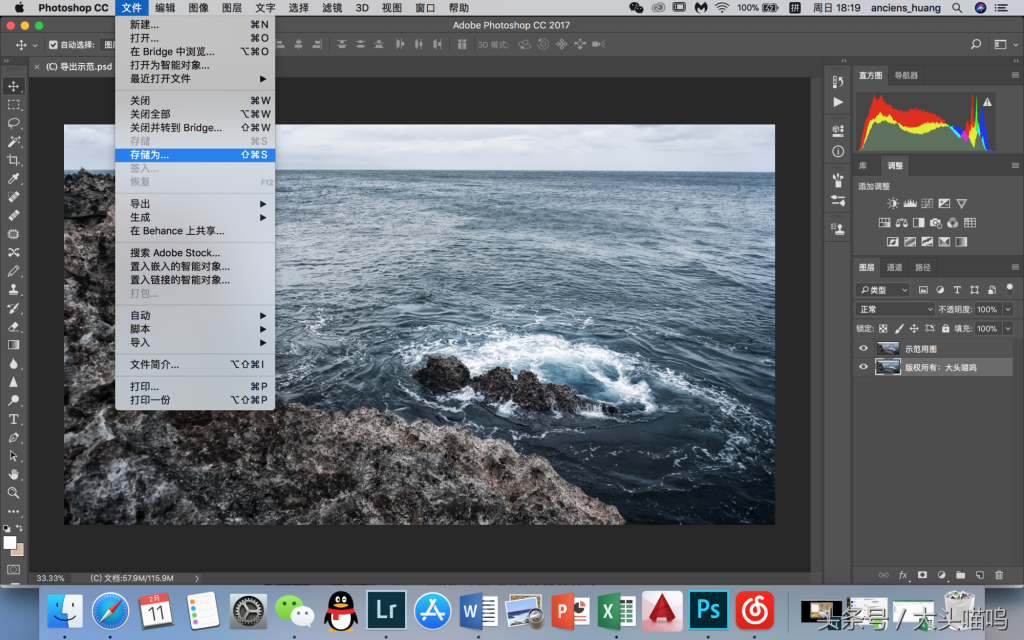Expand the 导出 submenu

point(195,204)
